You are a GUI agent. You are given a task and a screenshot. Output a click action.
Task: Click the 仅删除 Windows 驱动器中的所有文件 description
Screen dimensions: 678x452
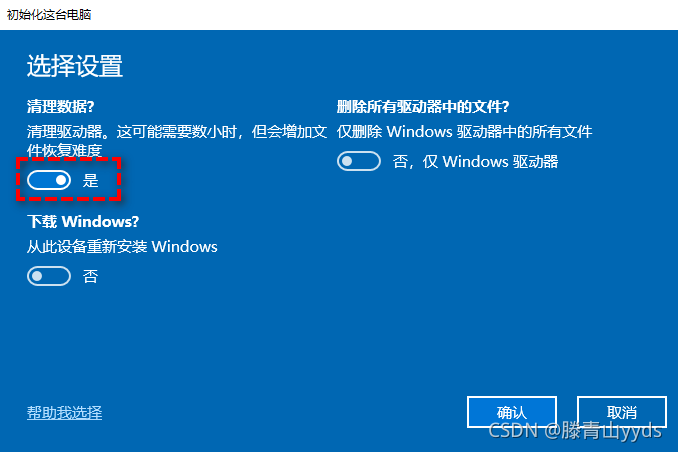(x=464, y=131)
